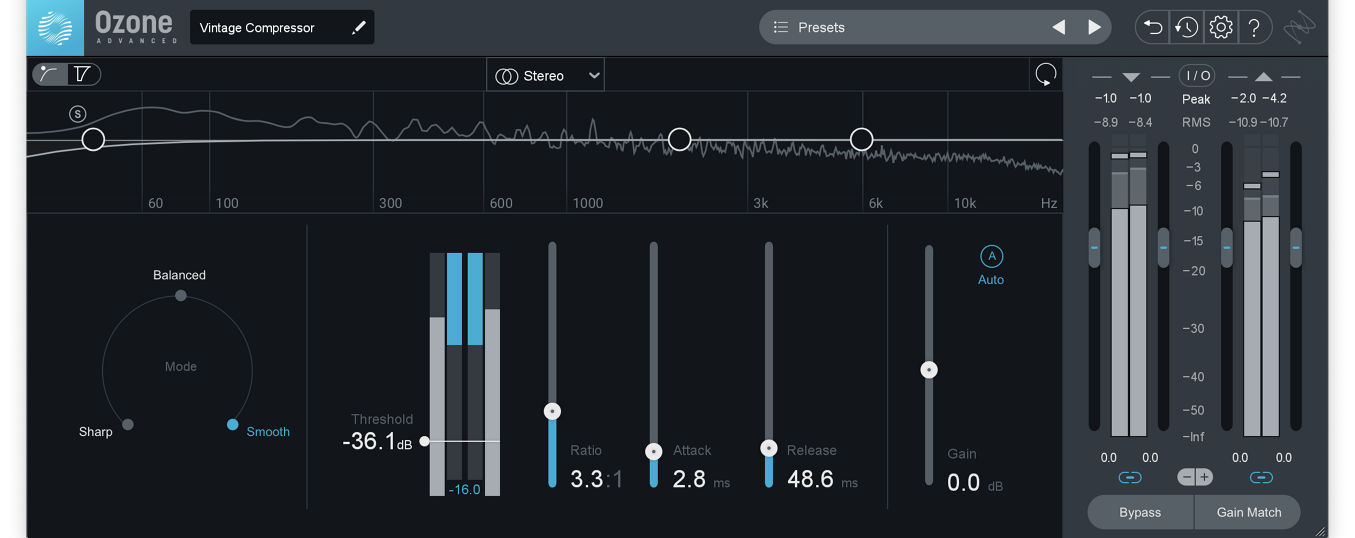Go to the next preset arrow
Viewport: 1355px width, 538px height.
(1093, 28)
